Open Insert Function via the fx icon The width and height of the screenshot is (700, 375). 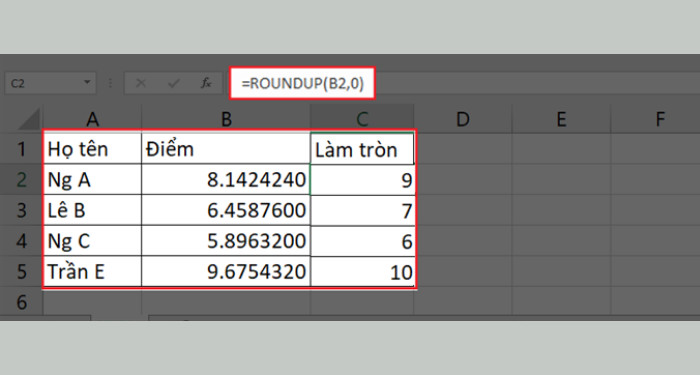point(206,83)
